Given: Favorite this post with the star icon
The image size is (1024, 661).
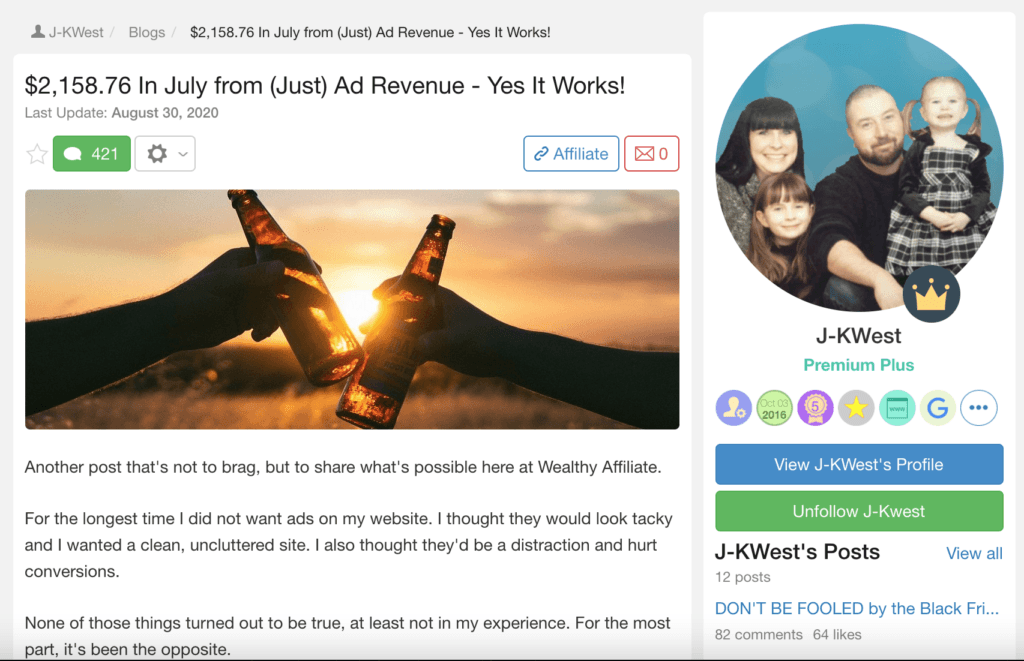Looking at the screenshot, I should (37, 154).
